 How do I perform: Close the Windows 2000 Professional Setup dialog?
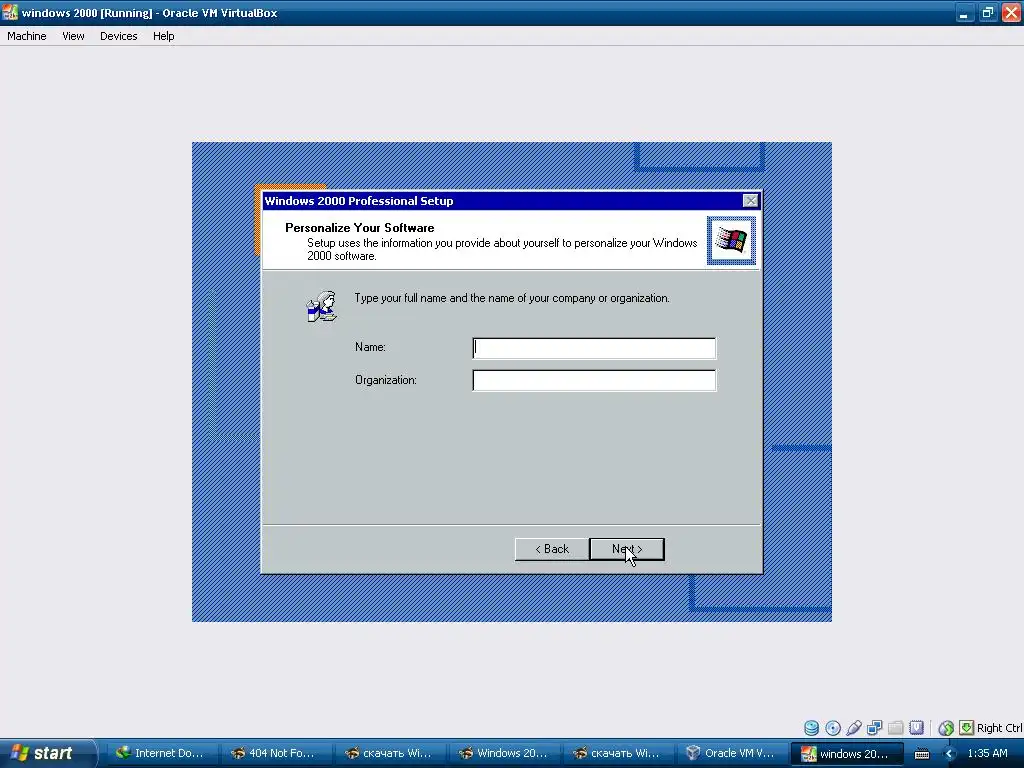(750, 200)
